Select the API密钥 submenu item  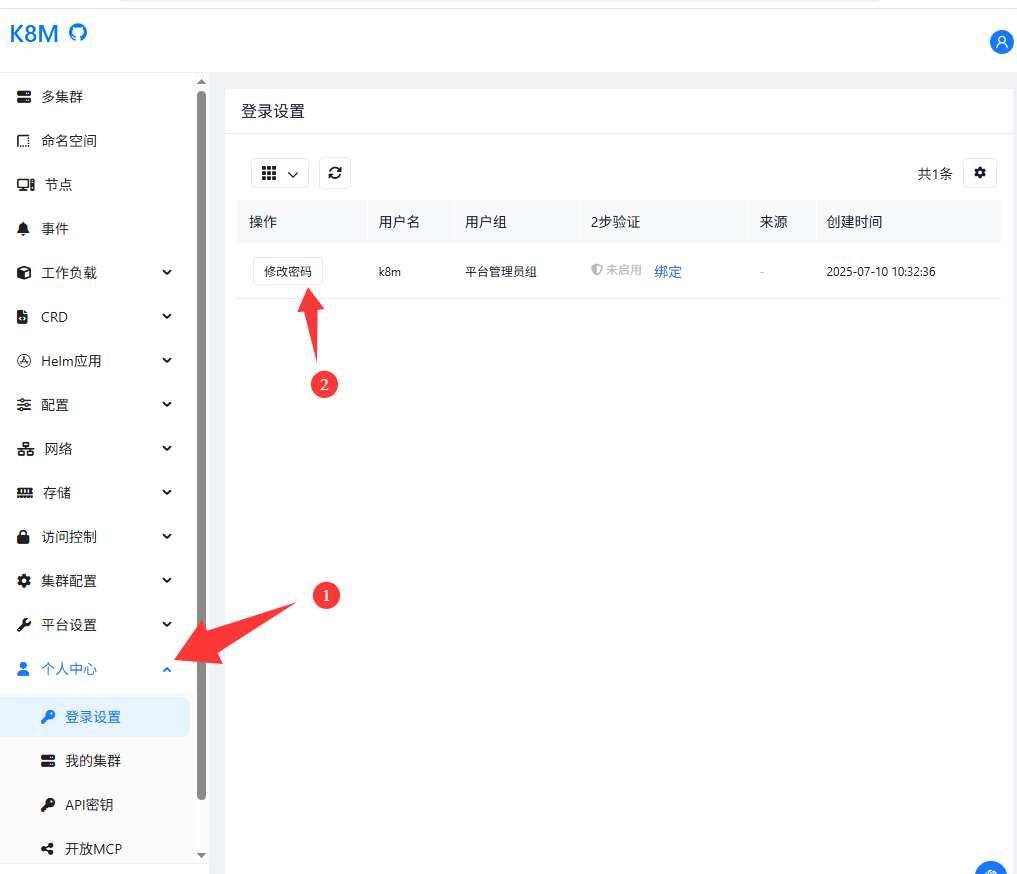95,805
